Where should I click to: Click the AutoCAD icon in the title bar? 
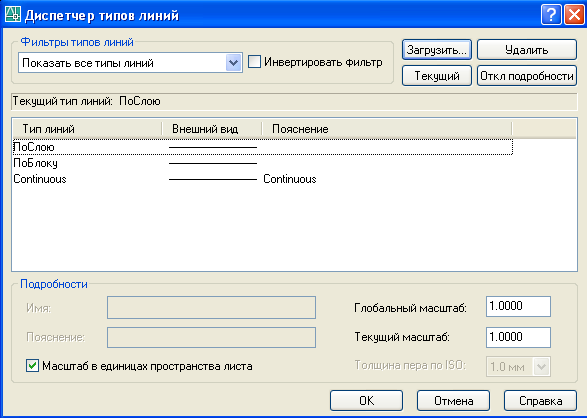click(12, 15)
